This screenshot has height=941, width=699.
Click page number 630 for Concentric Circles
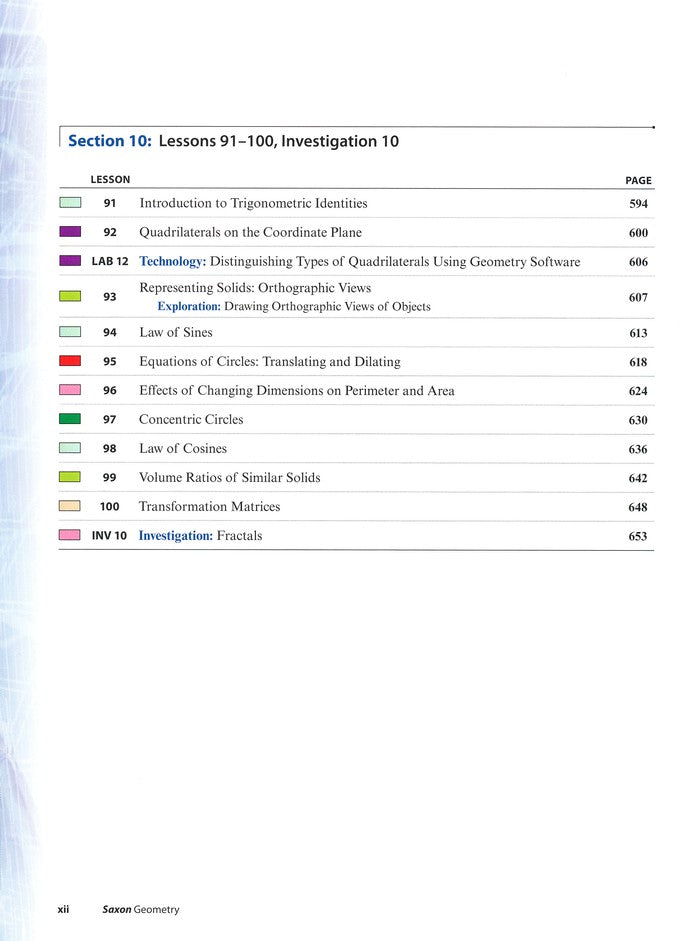click(x=637, y=420)
